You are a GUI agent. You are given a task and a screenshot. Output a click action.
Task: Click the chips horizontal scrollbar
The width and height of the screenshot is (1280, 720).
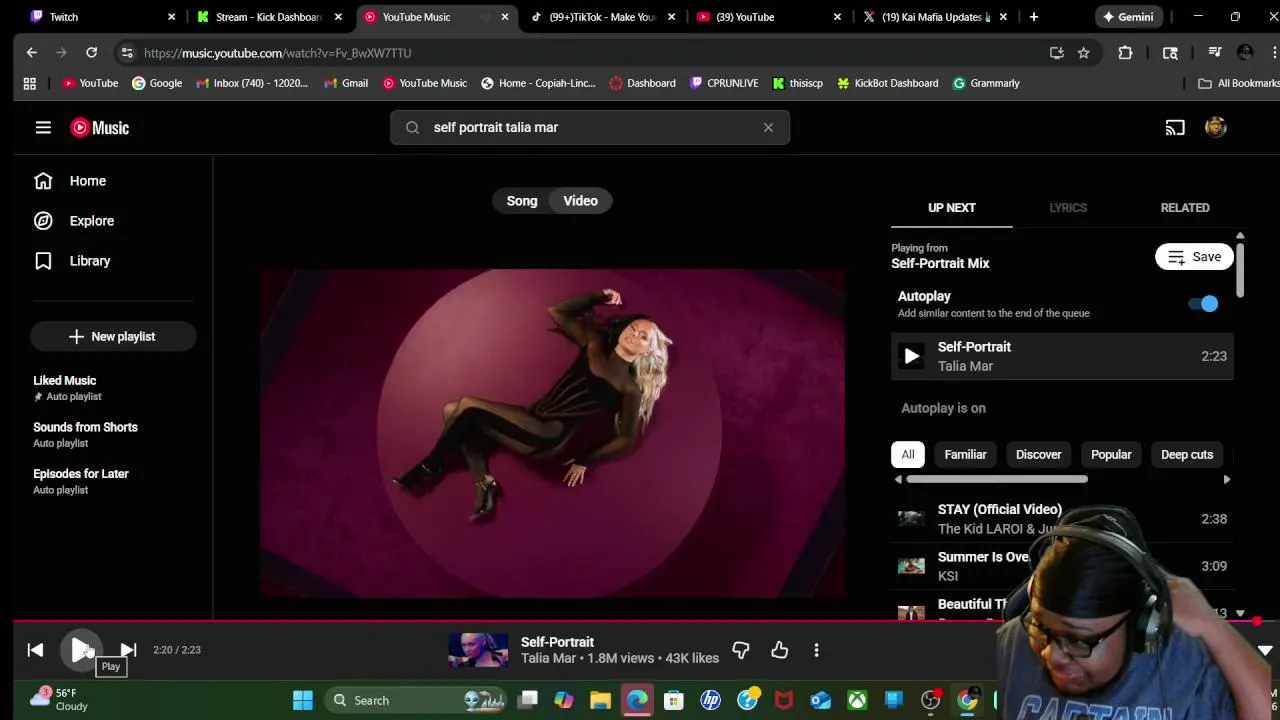997,479
